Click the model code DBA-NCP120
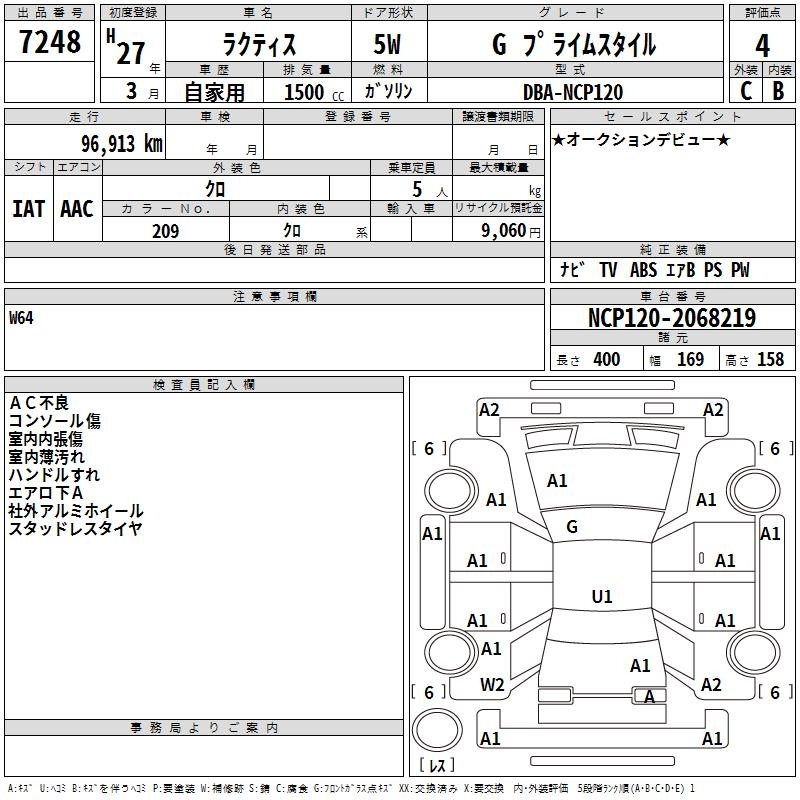 573,92
